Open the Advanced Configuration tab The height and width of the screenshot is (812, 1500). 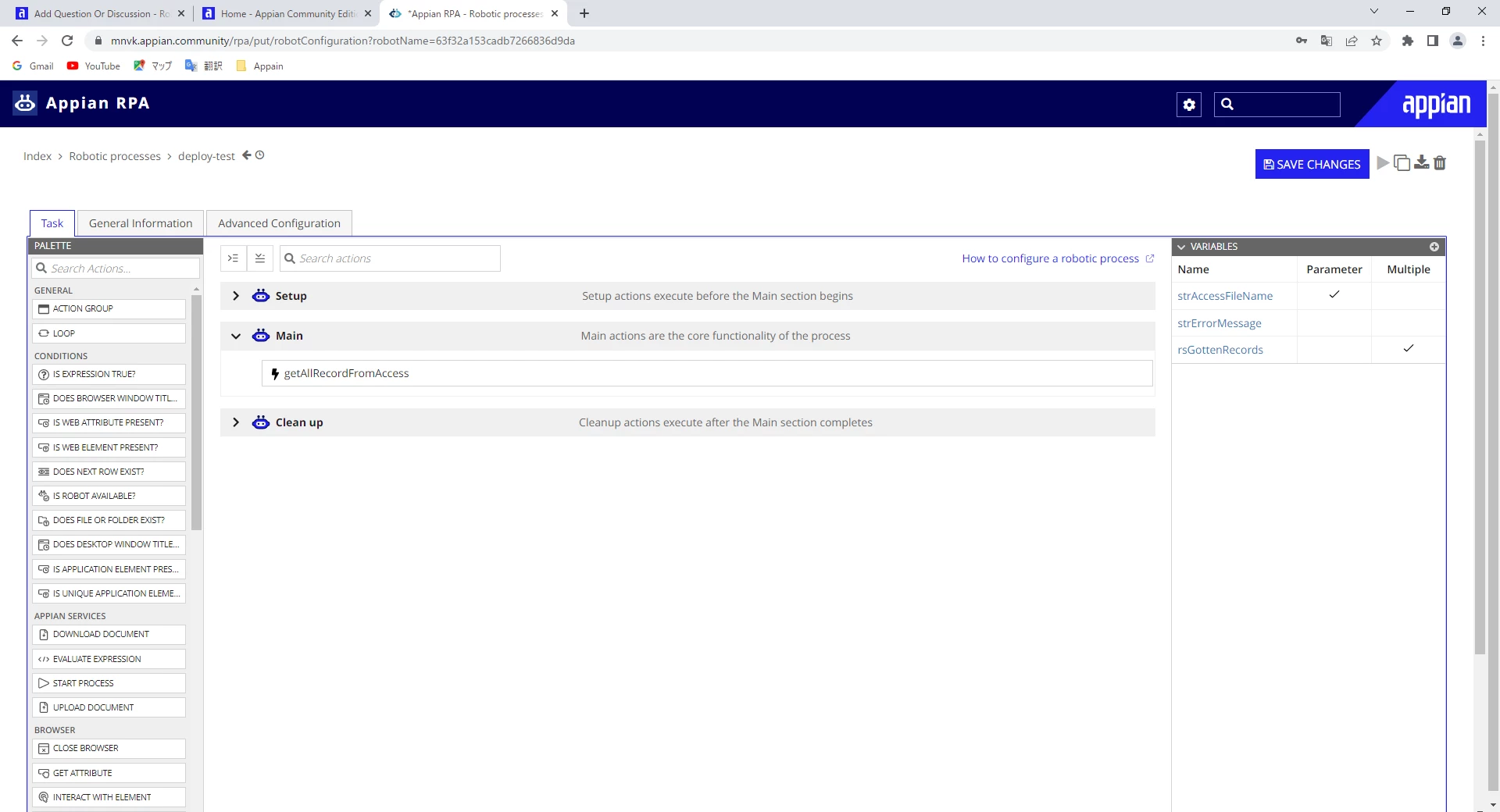point(279,223)
